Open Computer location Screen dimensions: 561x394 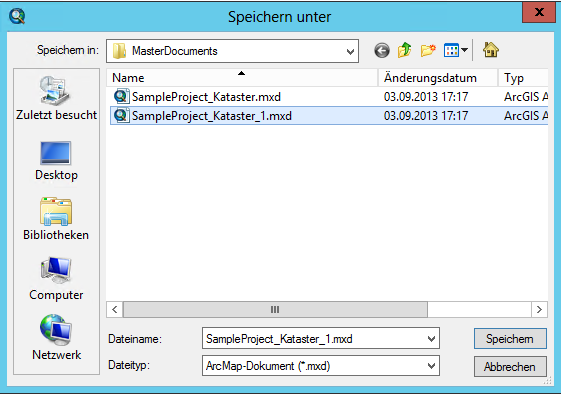56,279
